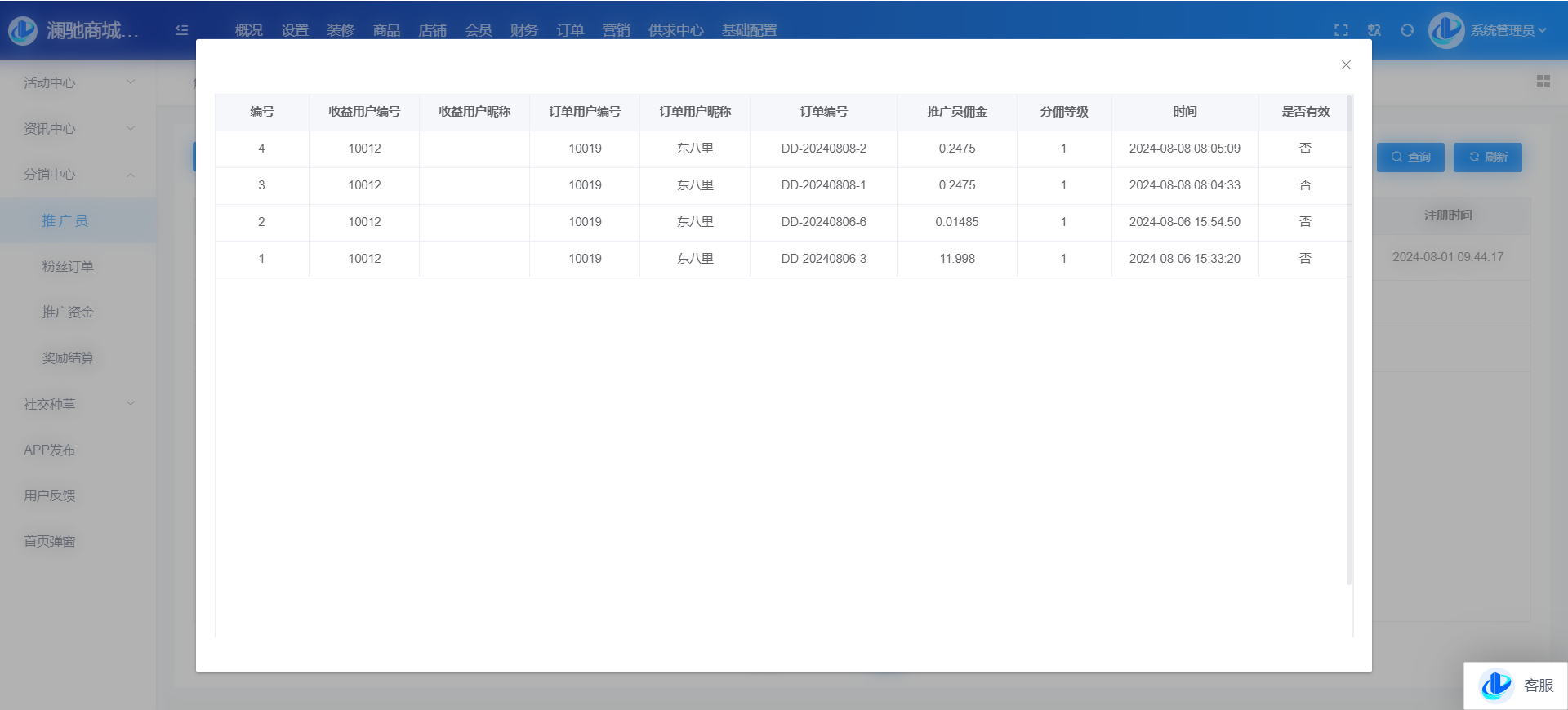Click the language translate icon
The image size is (1568, 710).
coord(1374,30)
